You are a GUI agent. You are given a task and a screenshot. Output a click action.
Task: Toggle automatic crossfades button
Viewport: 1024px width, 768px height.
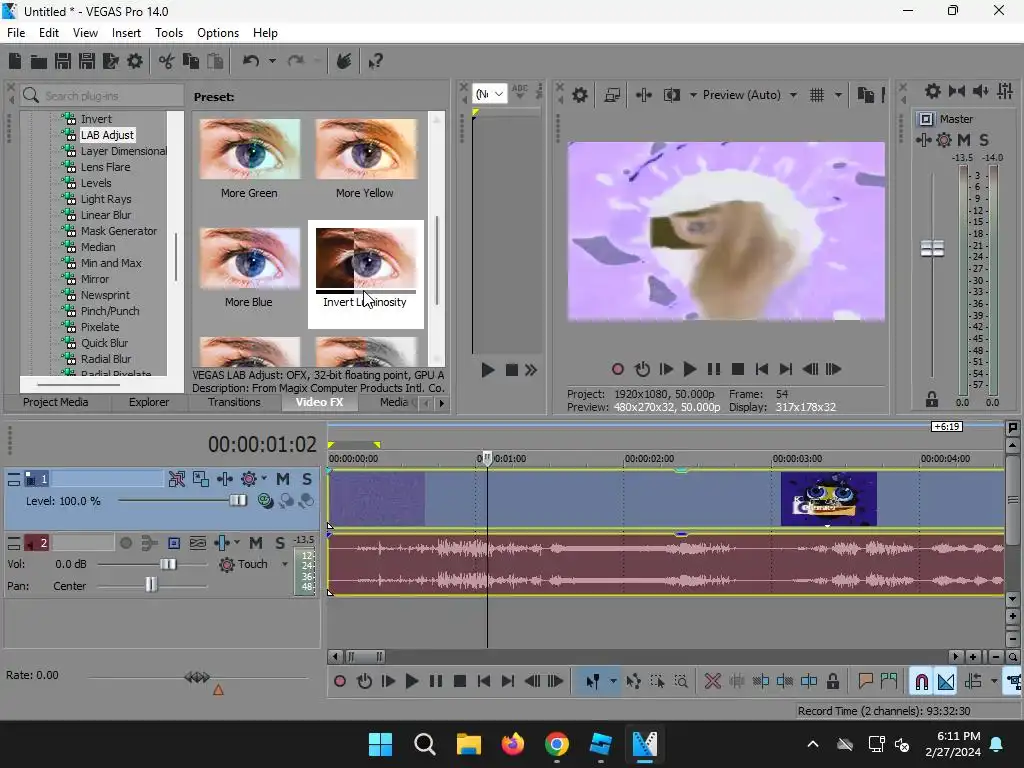point(946,682)
